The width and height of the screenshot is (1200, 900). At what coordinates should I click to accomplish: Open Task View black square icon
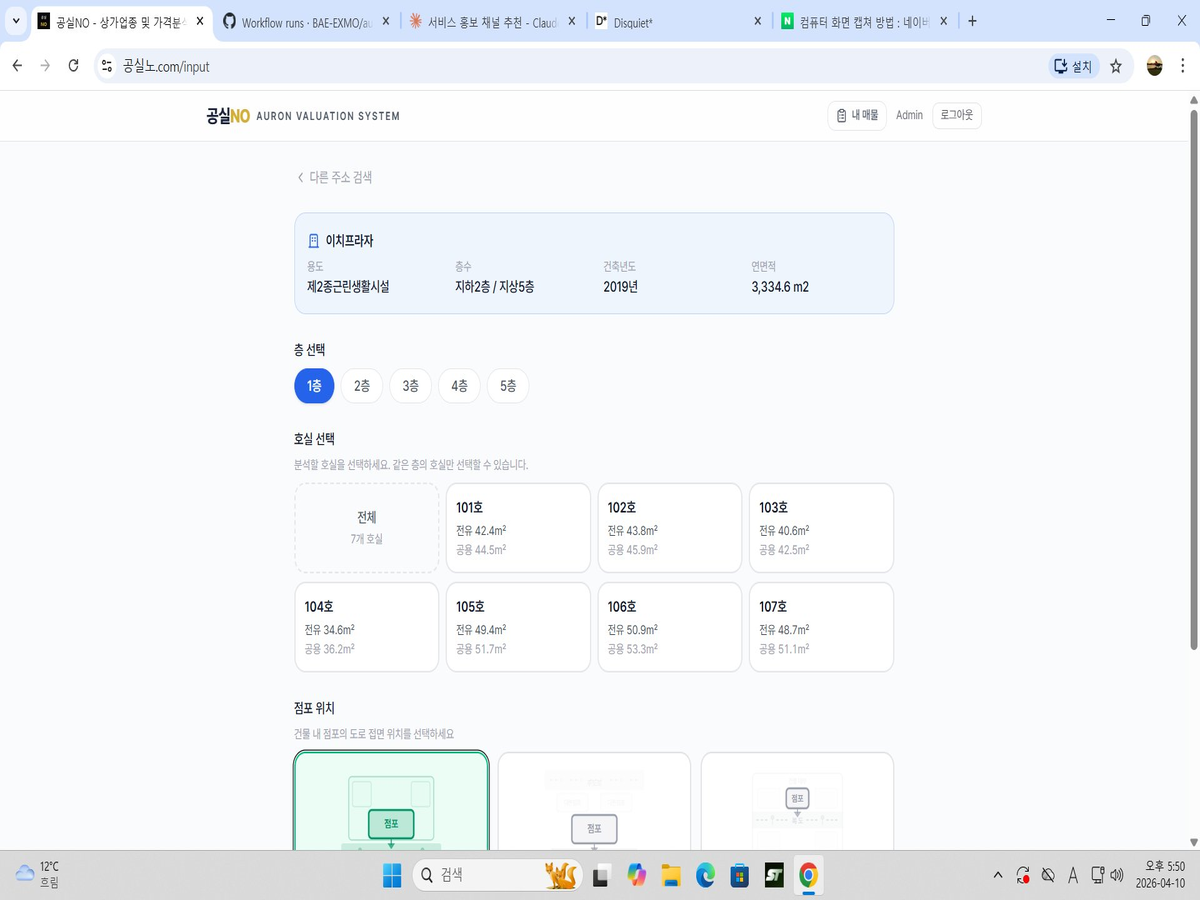[601, 876]
